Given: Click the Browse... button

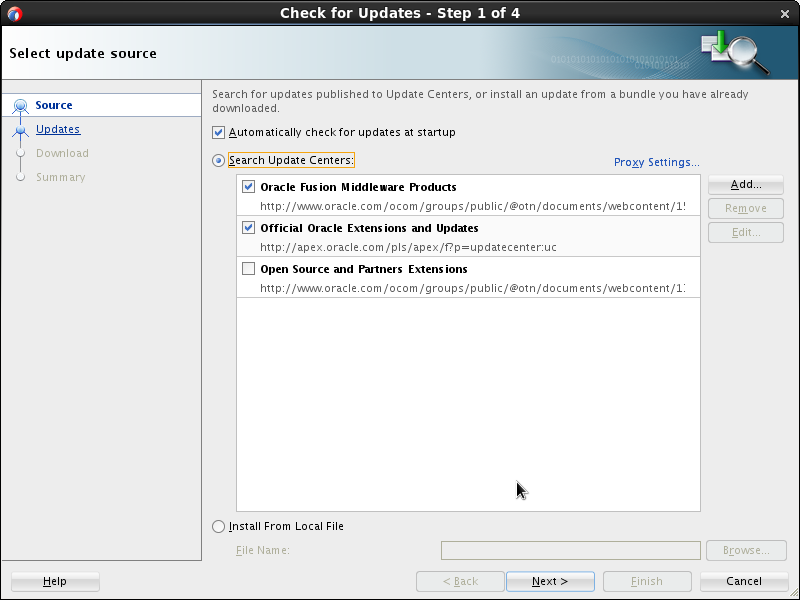Looking at the screenshot, I should [x=746, y=551].
